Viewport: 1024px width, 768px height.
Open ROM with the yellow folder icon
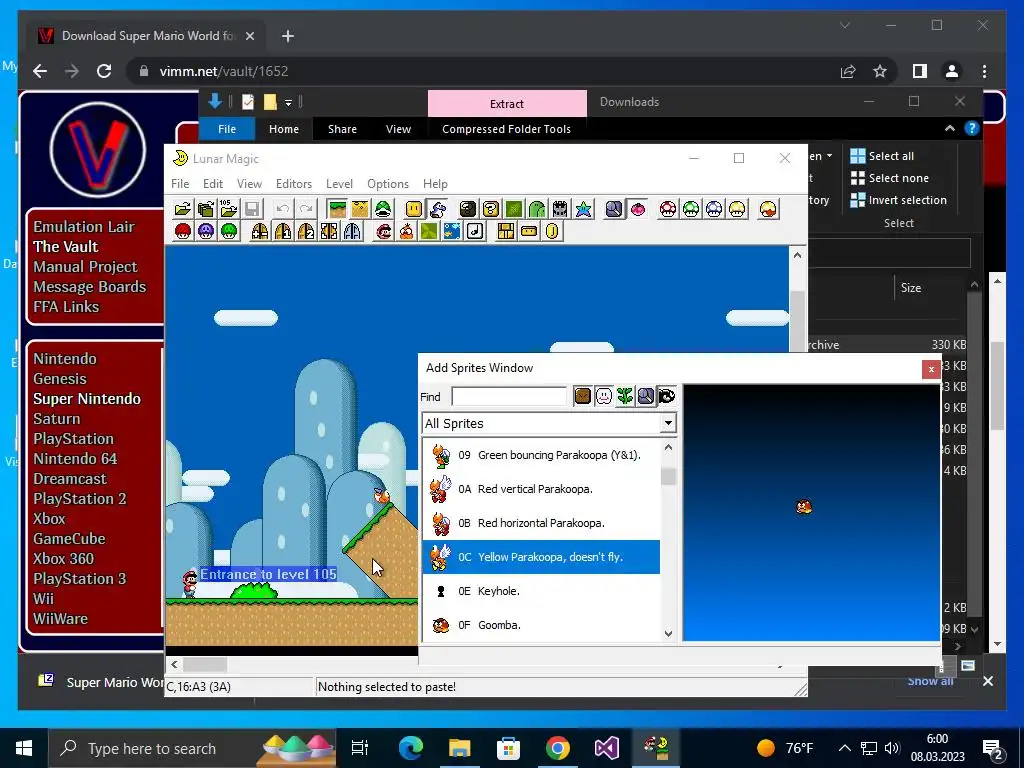pos(183,209)
